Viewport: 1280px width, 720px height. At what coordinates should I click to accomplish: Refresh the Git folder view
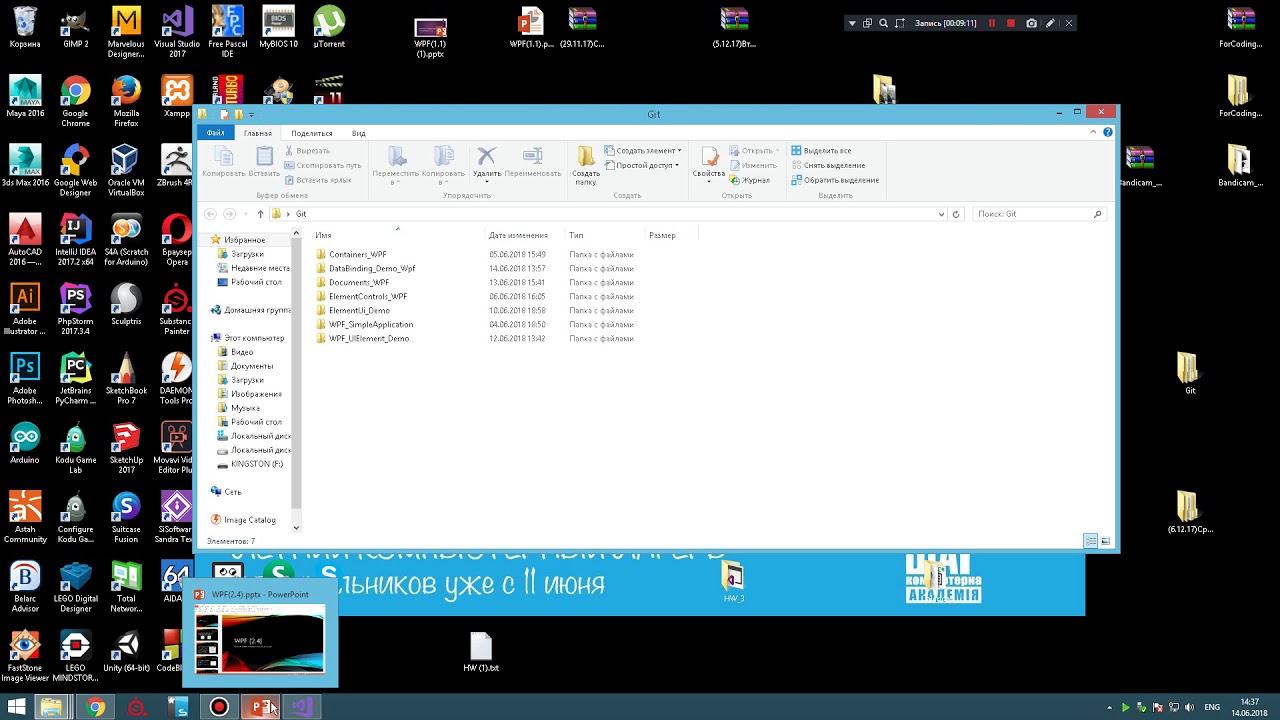pos(956,214)
